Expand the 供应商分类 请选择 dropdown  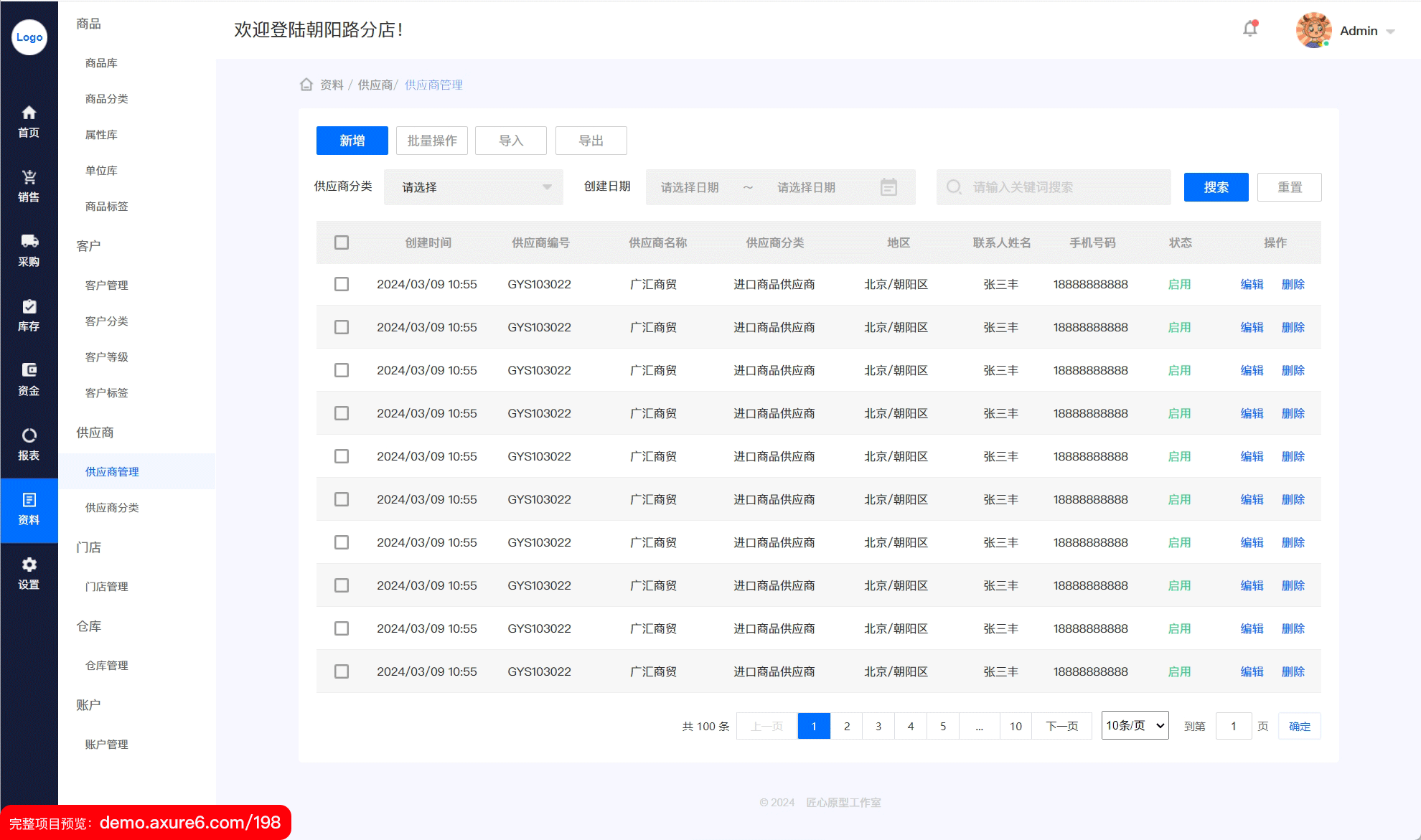click(x=474, y=187)
